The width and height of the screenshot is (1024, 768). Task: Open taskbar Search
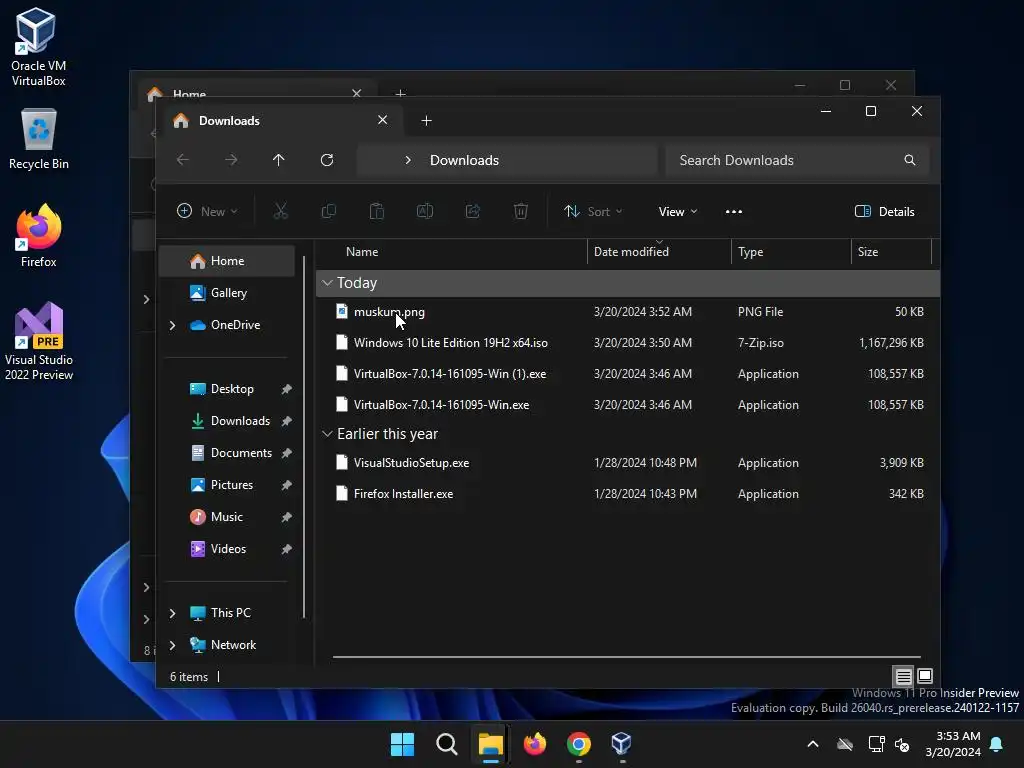pos(447,744)
